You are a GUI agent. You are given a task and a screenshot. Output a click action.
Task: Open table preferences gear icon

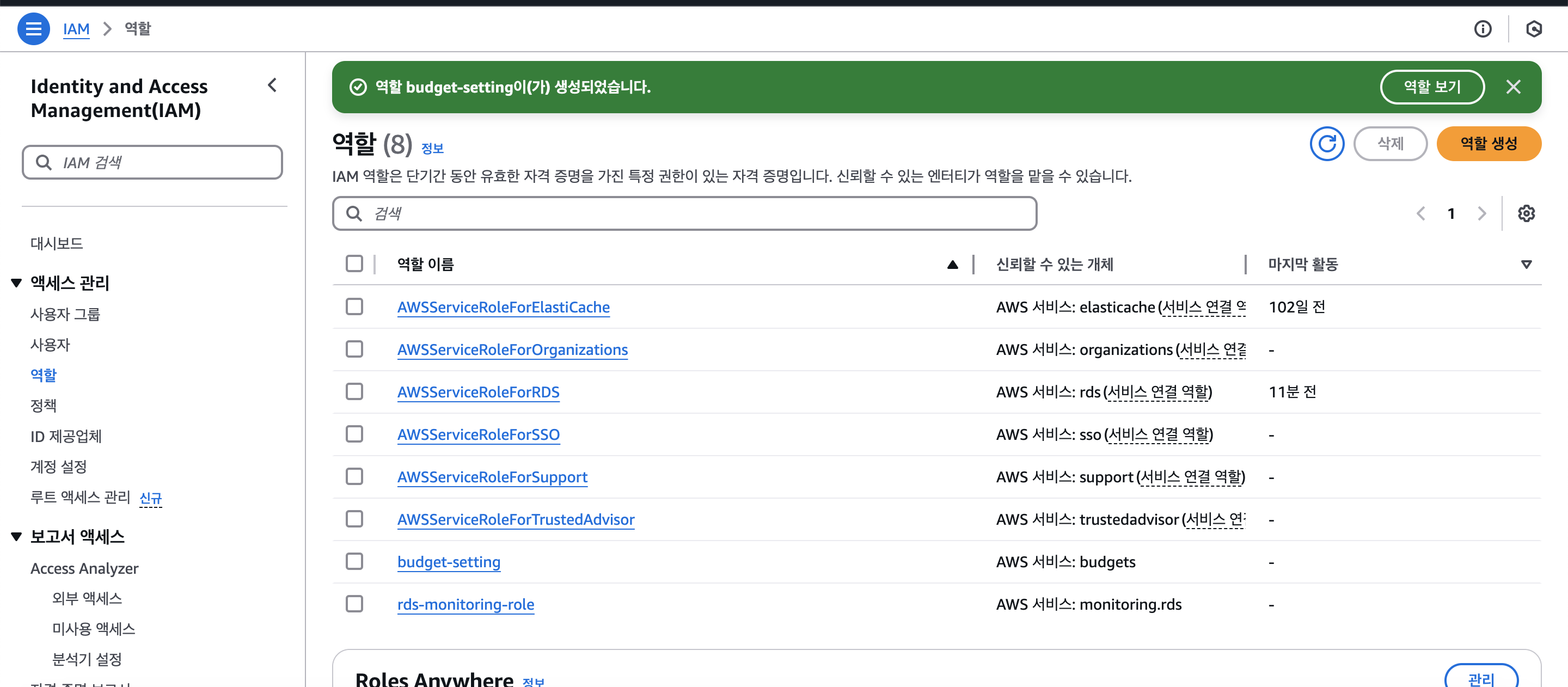pos(1526,213)
